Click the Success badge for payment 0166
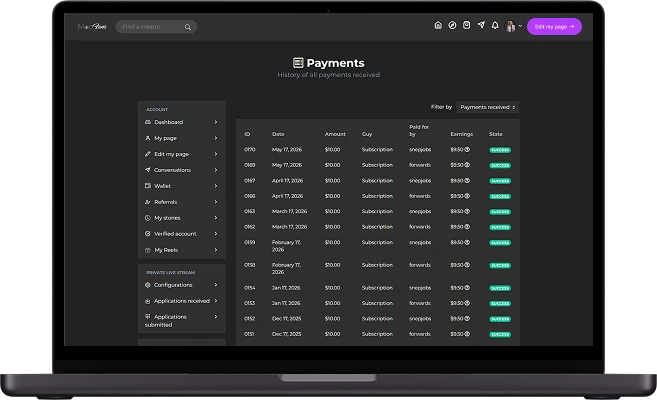The height and width of the screenshot is (401, 657). [x=500, y=197]
